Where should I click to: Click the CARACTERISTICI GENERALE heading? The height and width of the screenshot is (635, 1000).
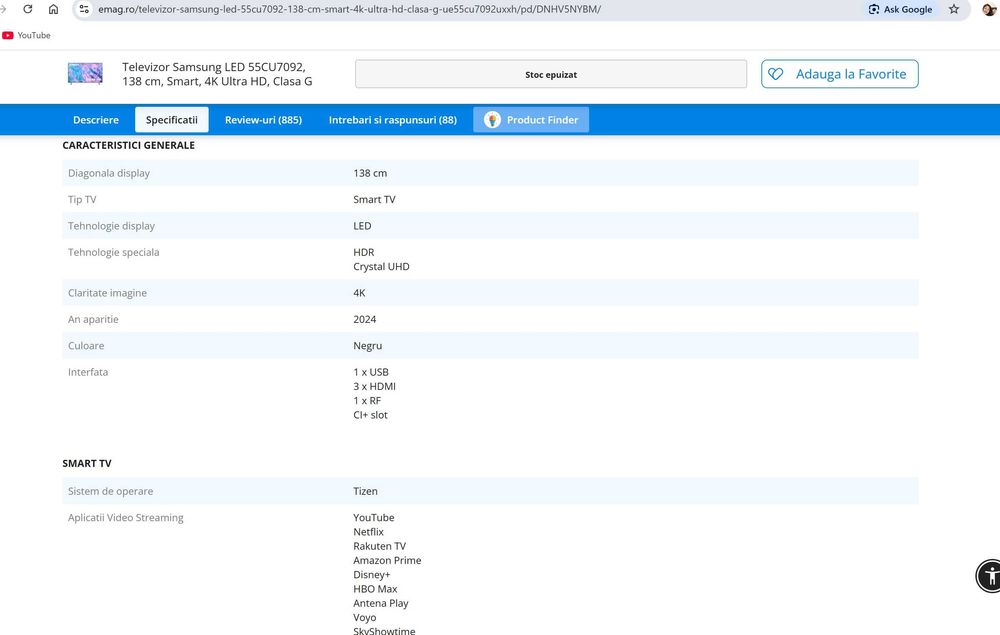click(129, 145)
